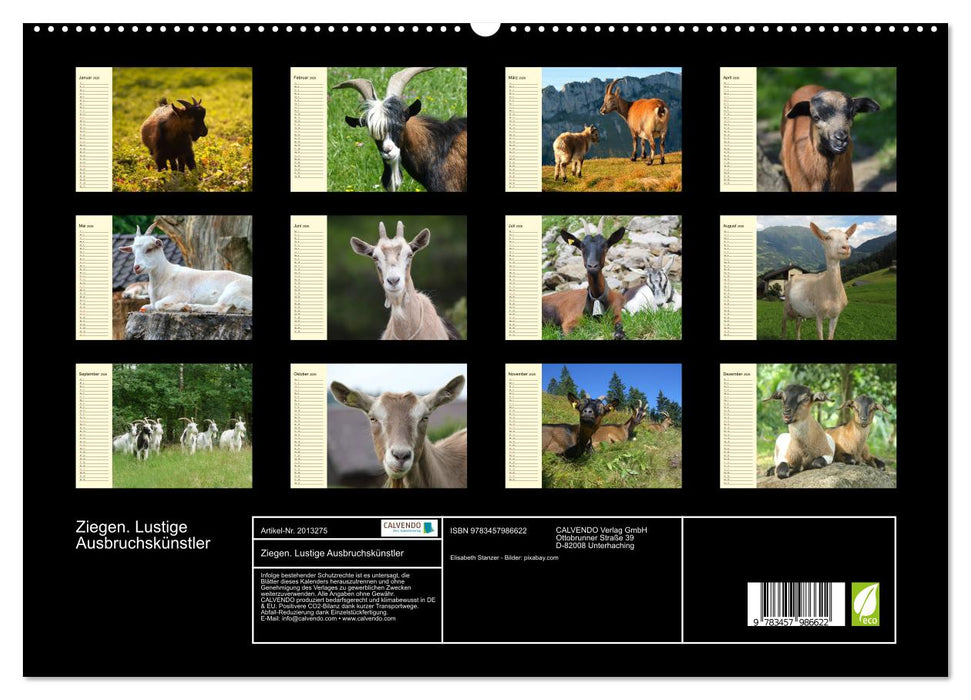Click the CALVENDO Verlag GmbH address block

602,538
